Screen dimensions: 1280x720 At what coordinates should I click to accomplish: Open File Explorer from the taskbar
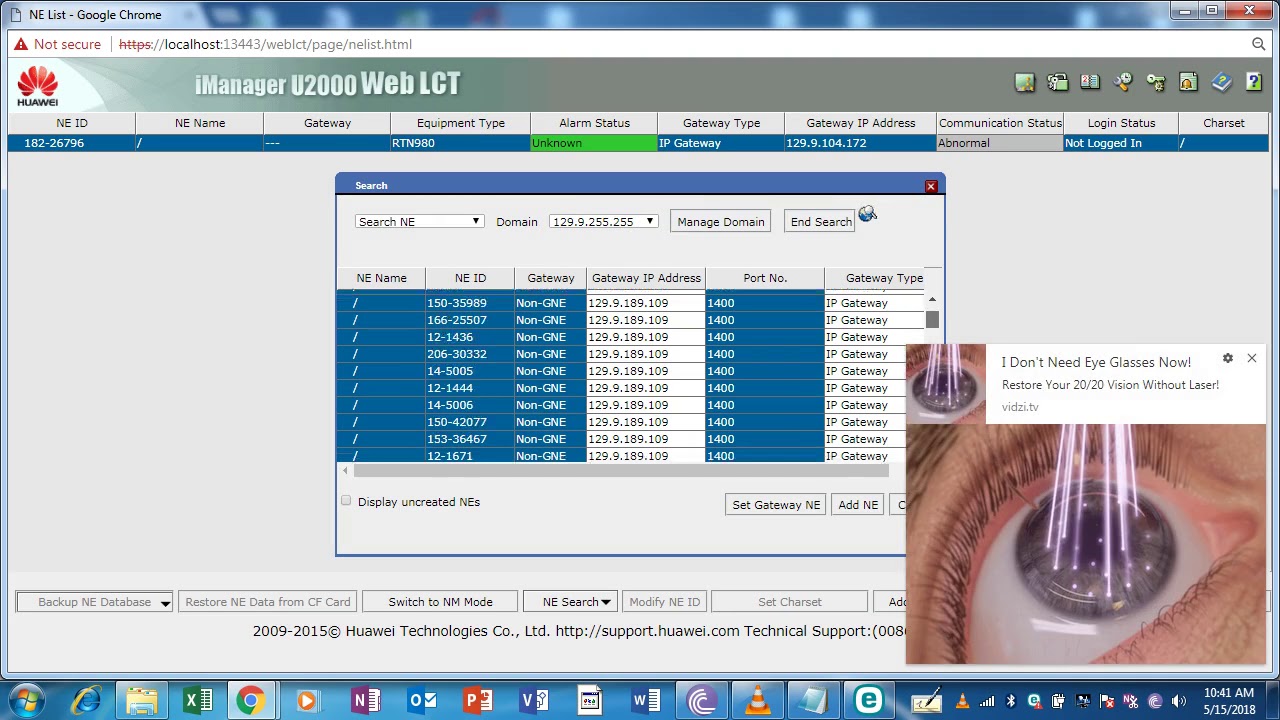[x=142, y=700]
